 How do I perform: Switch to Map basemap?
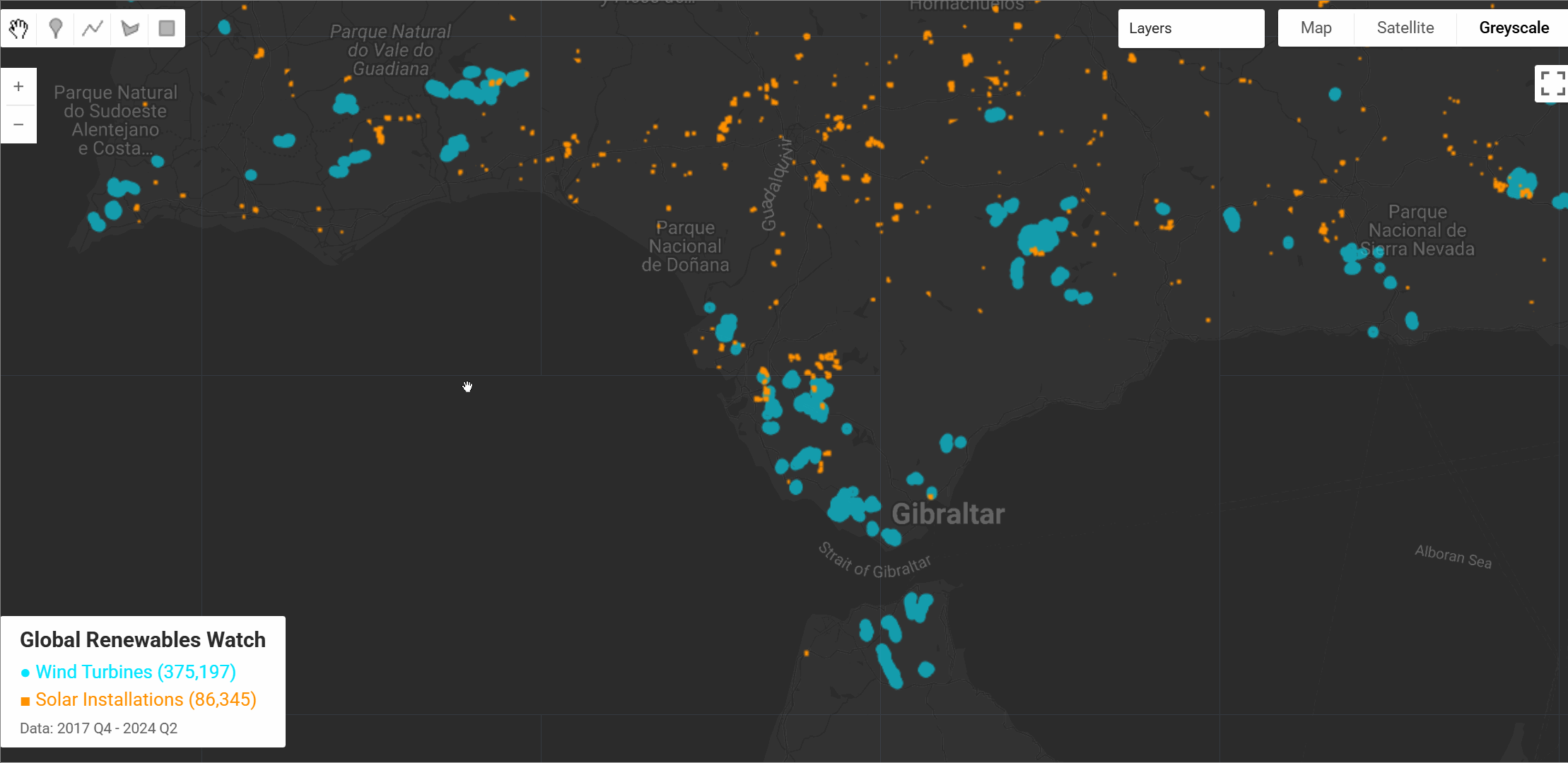tap(1316, 28)
